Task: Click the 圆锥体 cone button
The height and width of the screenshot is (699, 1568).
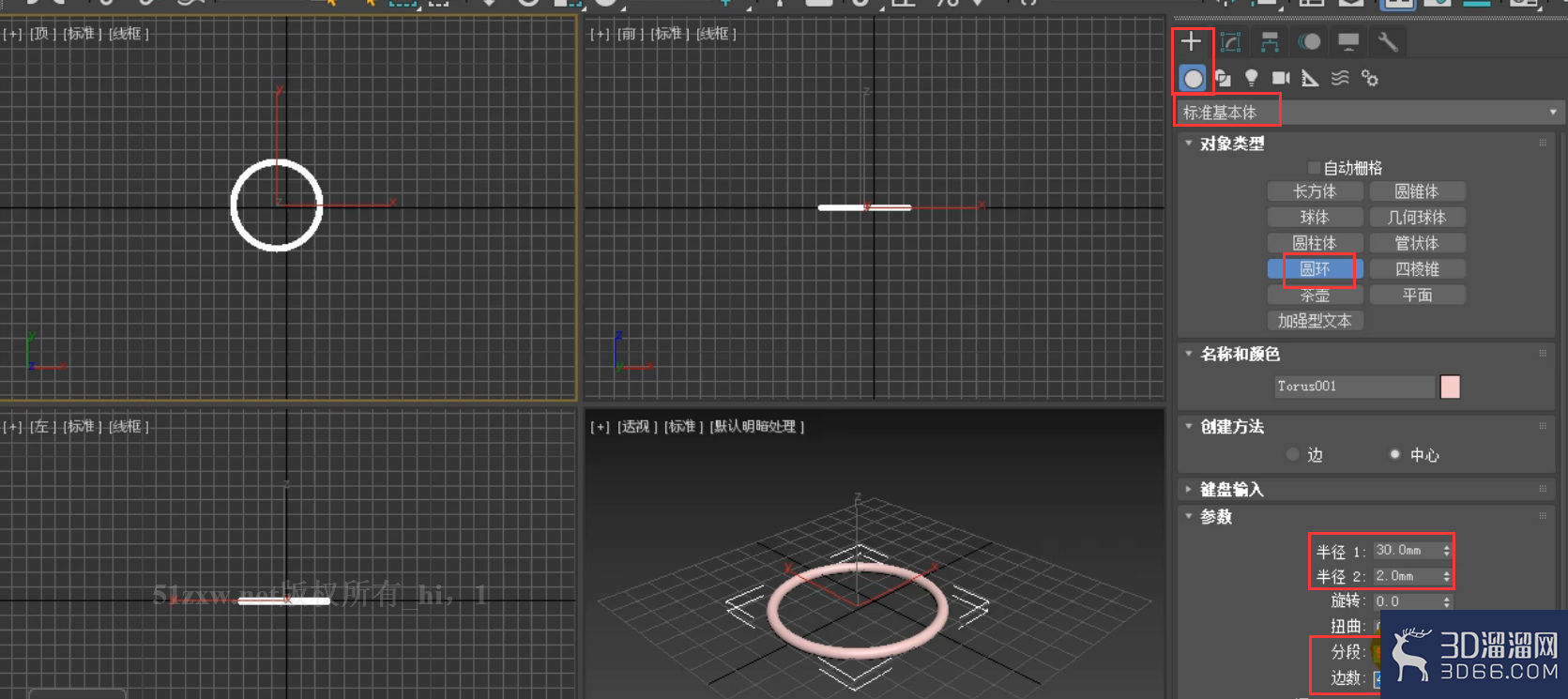Action: 1417,191
